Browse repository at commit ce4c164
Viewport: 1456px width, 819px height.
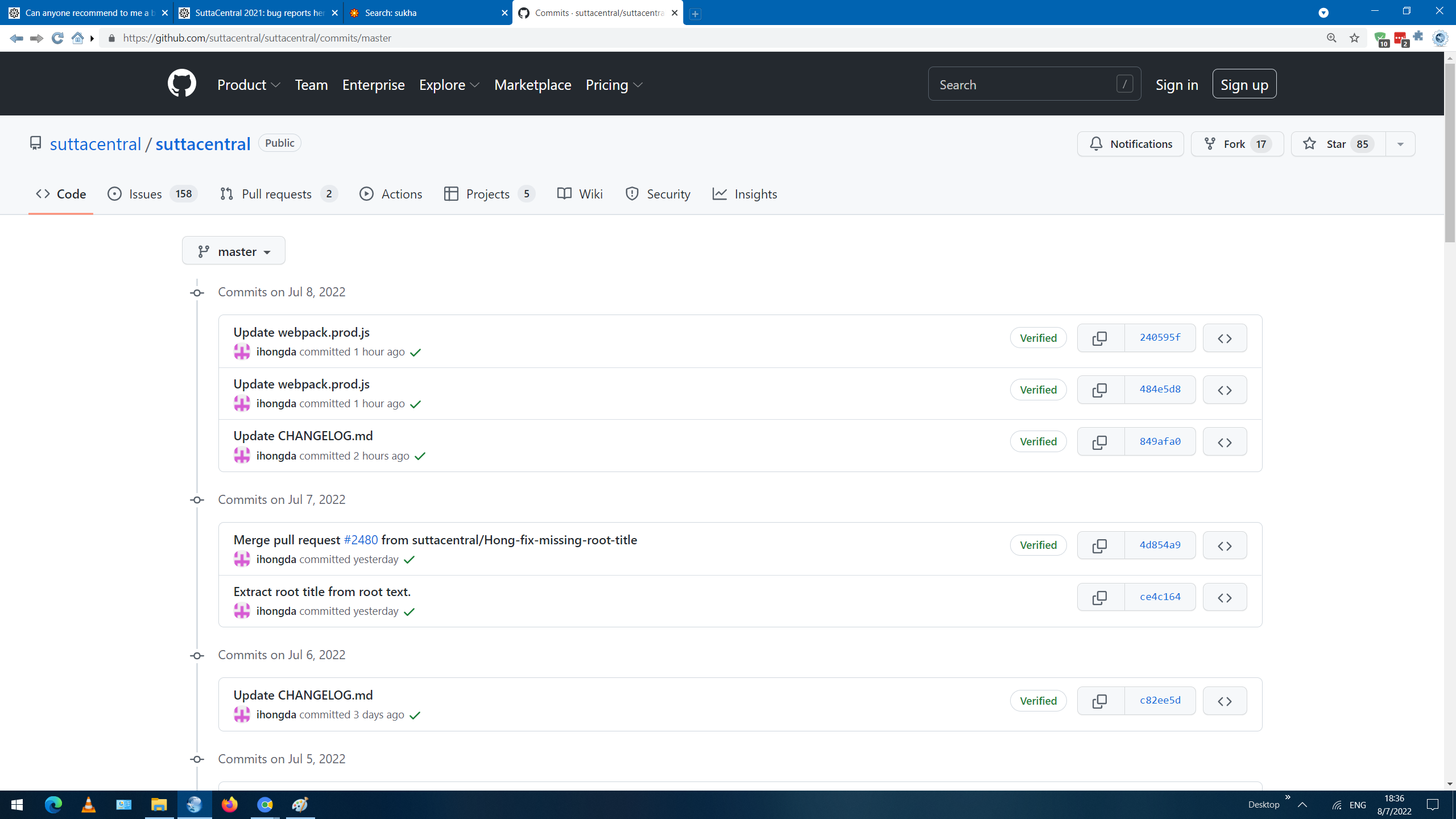coord(1225,597)
